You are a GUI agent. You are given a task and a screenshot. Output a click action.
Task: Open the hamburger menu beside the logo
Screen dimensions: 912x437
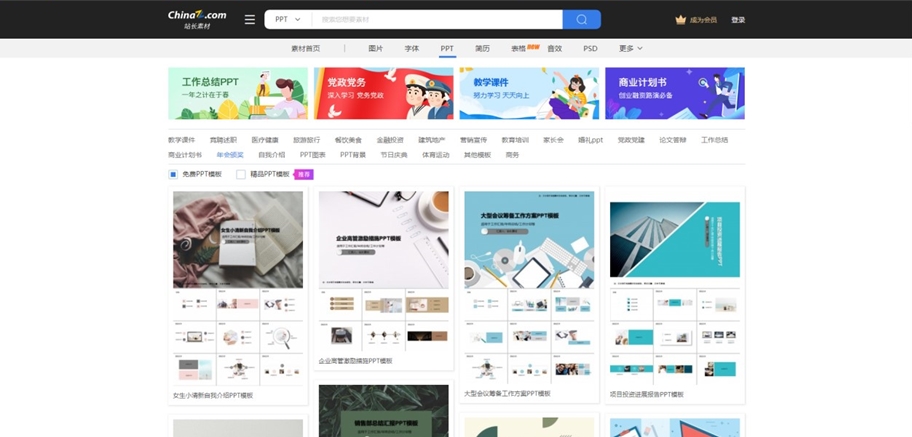250,19
